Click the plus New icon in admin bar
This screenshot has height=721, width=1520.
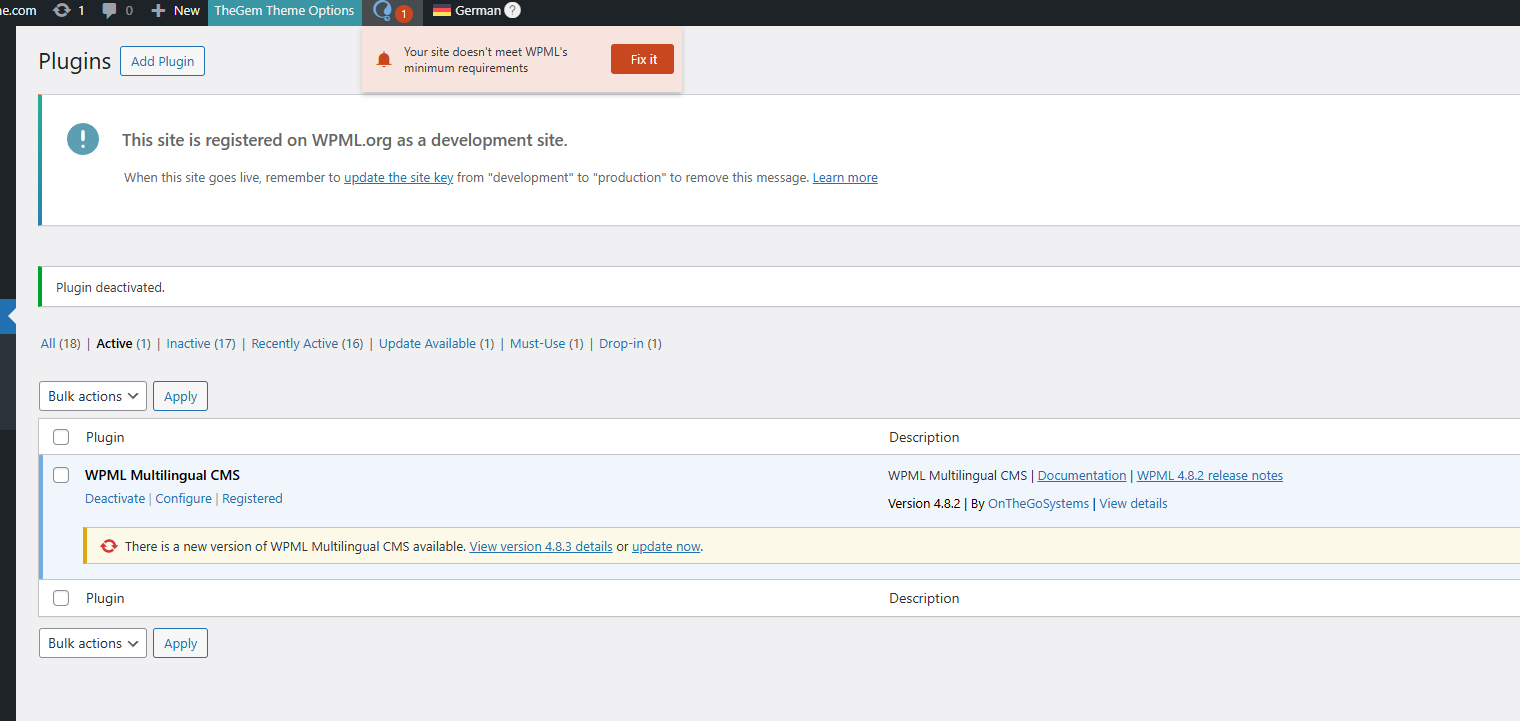158,10
